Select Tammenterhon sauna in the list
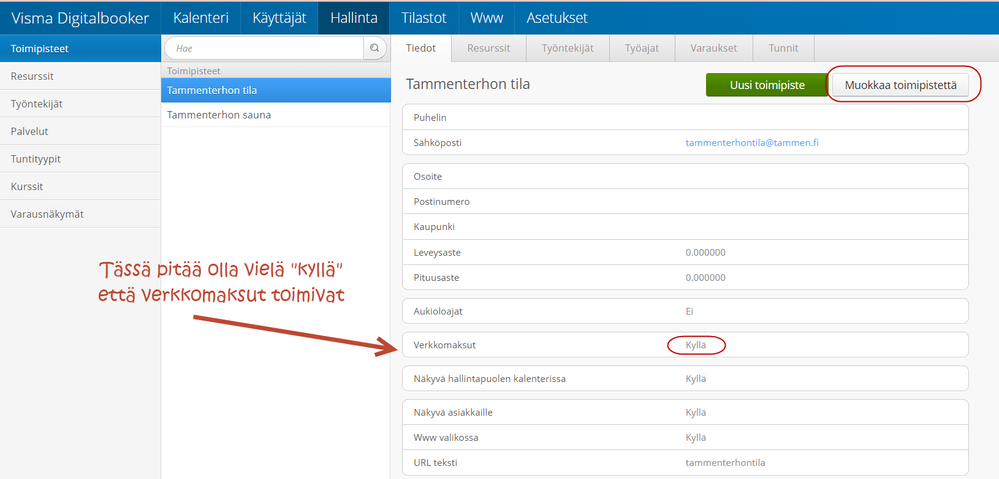The width and height of the screenshot is (999, 479). click(x=276, y=115)
